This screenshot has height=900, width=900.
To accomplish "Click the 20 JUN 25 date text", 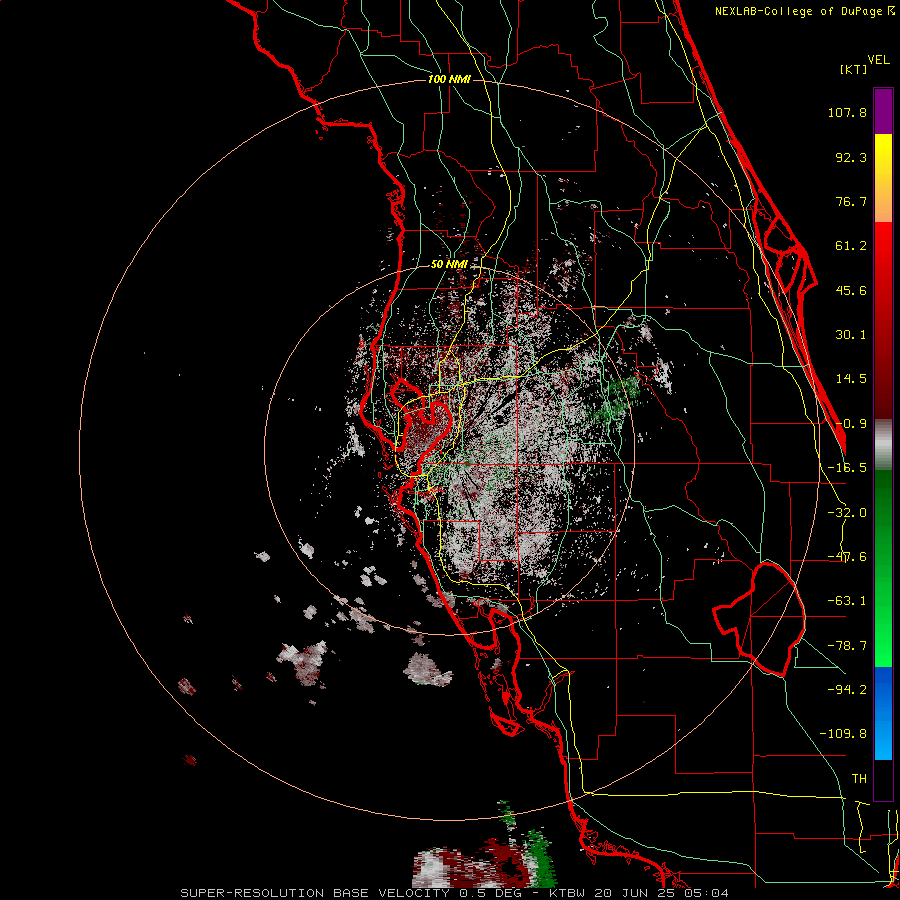I will (x=635, y=893).
